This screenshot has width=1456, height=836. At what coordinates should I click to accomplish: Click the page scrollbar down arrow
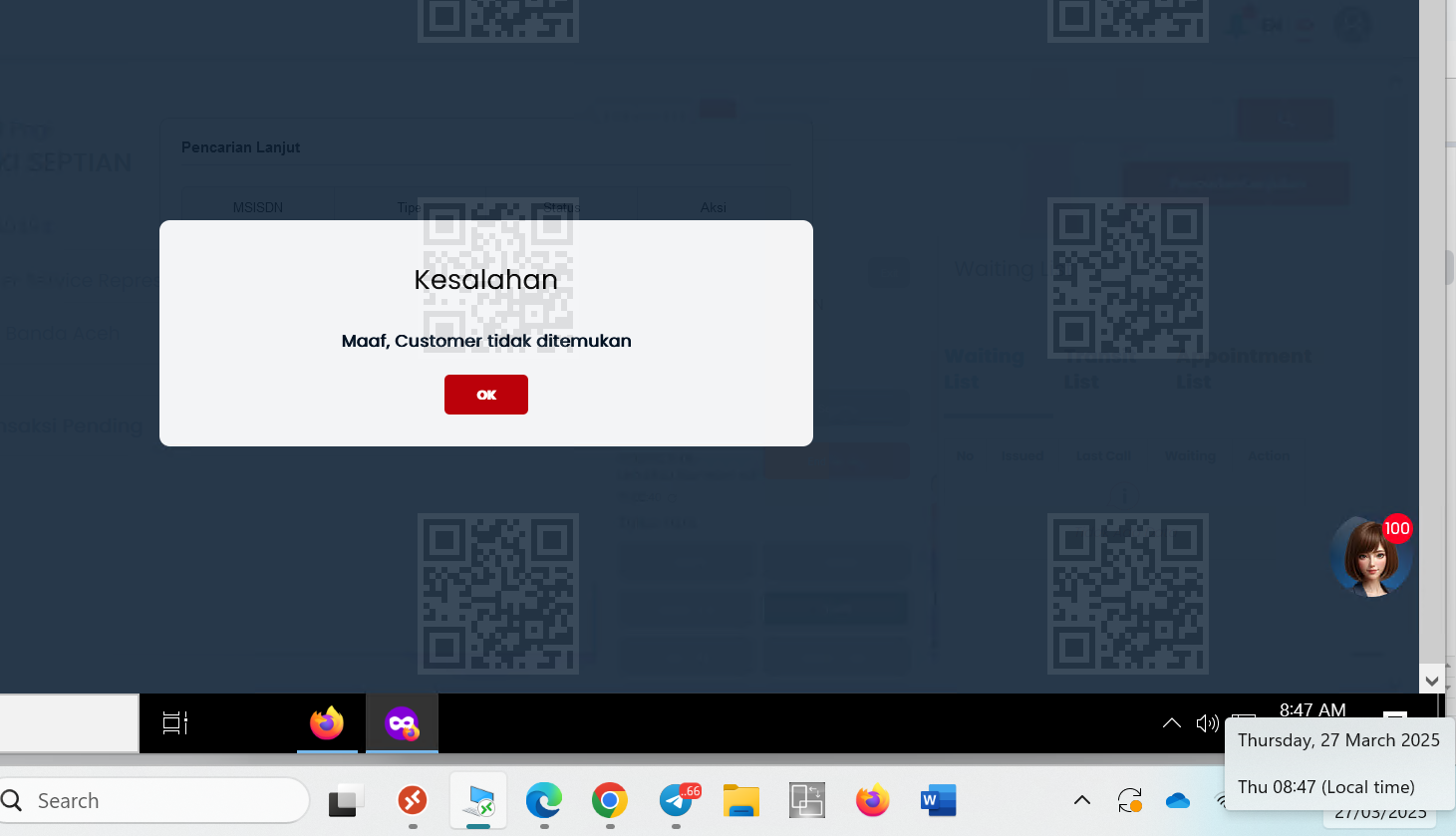[1432, 682]
